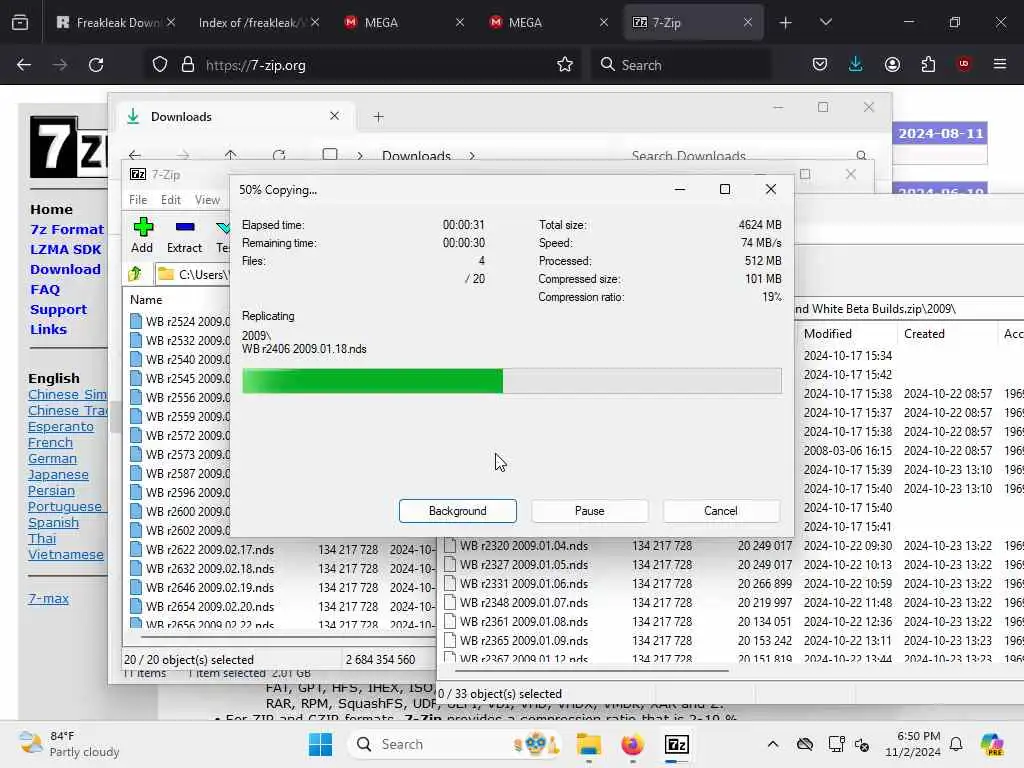Open the 7z Format link
This screenshot has width=1024, height=768.
67,230
